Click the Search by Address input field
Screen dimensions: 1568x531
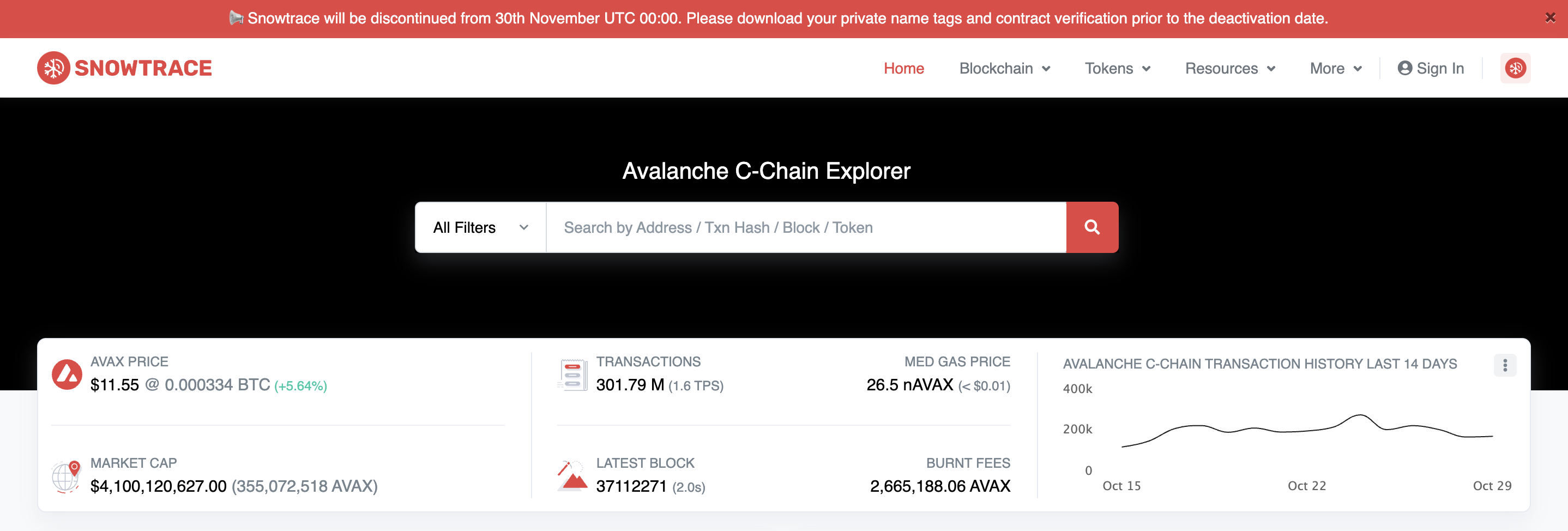[x=805, y=227]
